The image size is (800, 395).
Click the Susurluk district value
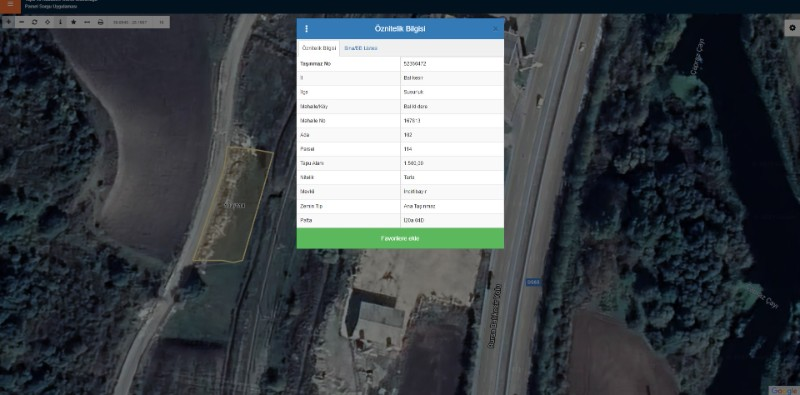(x=413, y=92)
